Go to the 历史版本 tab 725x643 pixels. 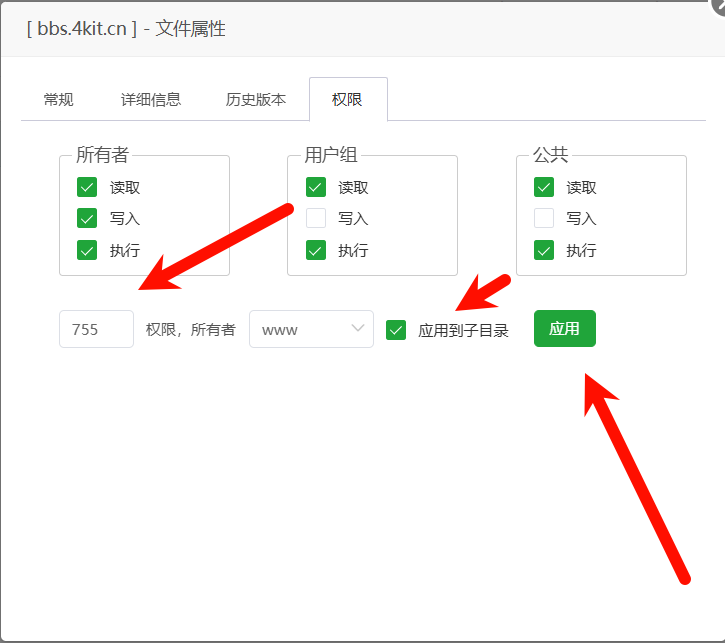[x=255, y=100]
